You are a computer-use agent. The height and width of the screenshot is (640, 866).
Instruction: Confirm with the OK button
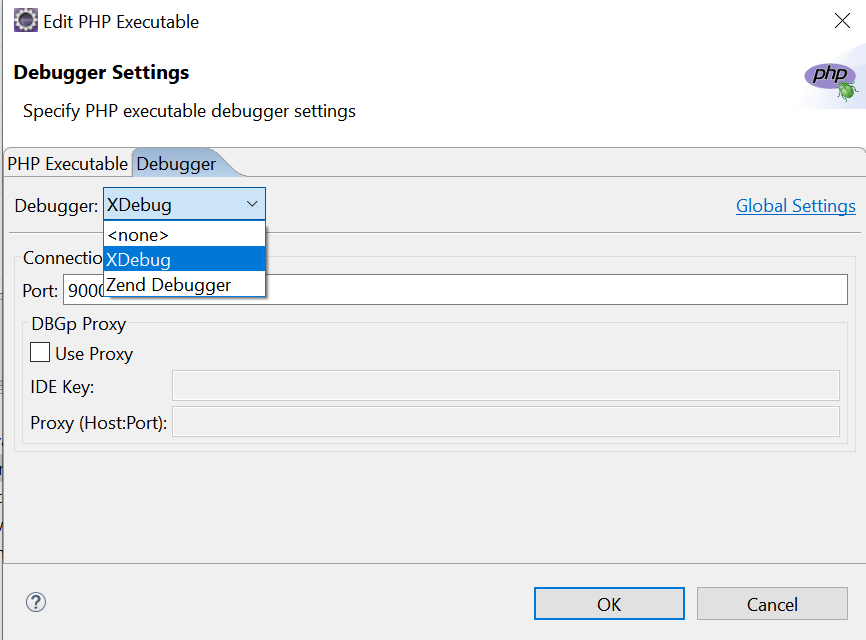609,604
